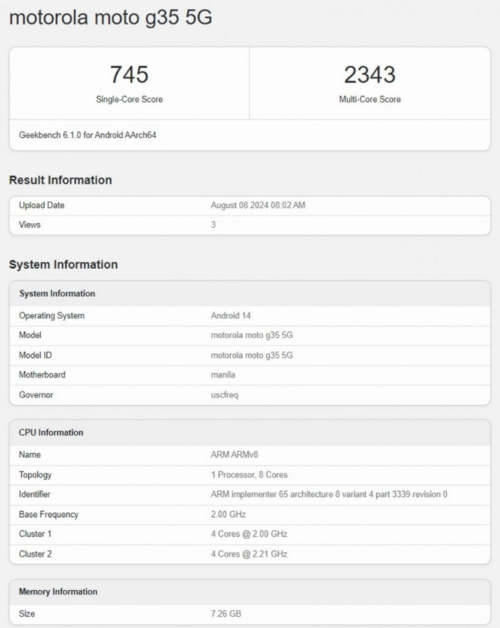
Task: Click the 'Identifier' row label
Action: (x=34, y=494)
